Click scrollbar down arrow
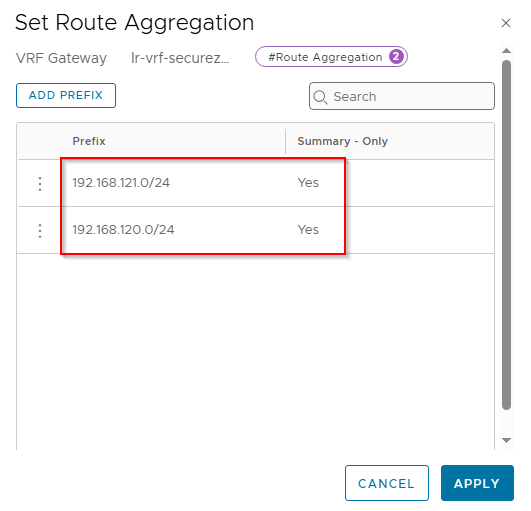Viewport: 531px width, 511px height. (x=506, y=440)
